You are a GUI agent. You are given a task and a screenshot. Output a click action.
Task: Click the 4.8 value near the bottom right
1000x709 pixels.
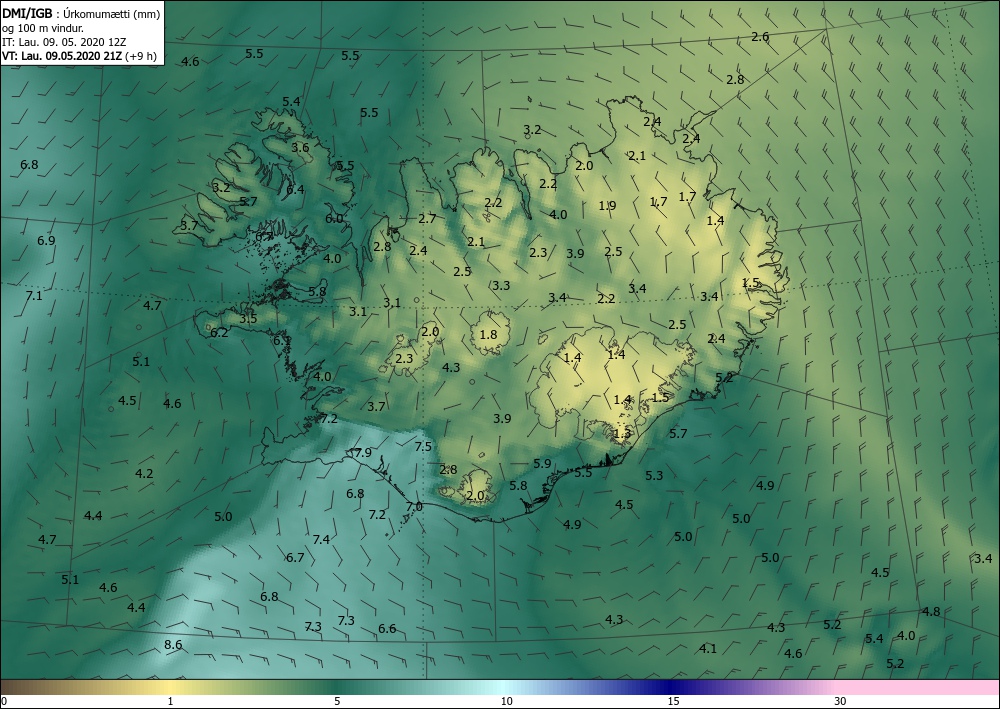[x=930, y=611]
